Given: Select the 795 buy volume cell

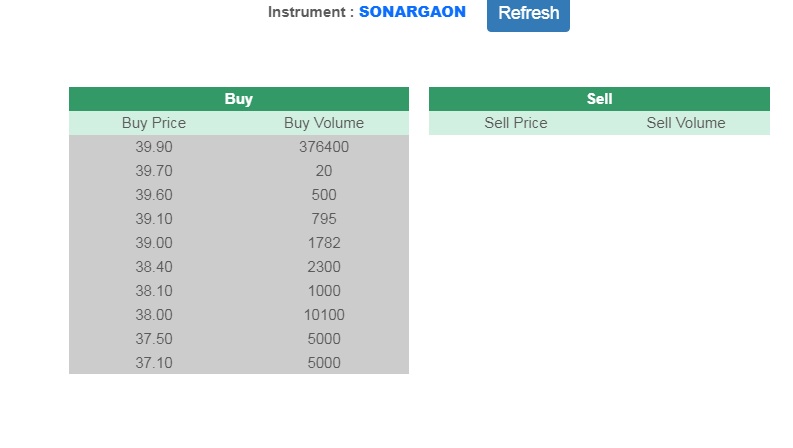Looking at the screenshot, I should pyautogui.click(x=324, y=219).
